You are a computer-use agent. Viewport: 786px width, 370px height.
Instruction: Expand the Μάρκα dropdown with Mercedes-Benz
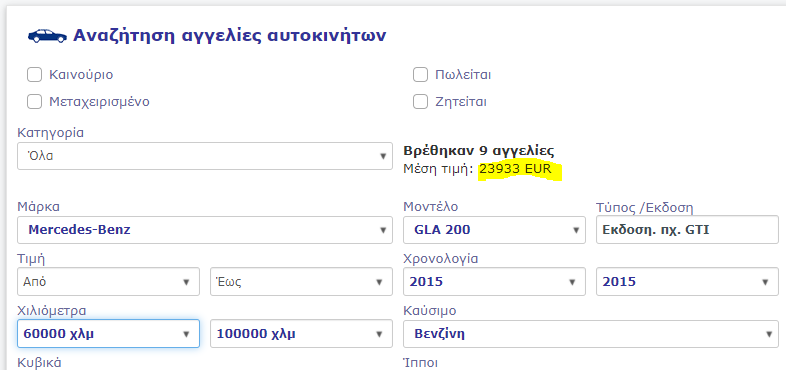[x=205, y=230]
